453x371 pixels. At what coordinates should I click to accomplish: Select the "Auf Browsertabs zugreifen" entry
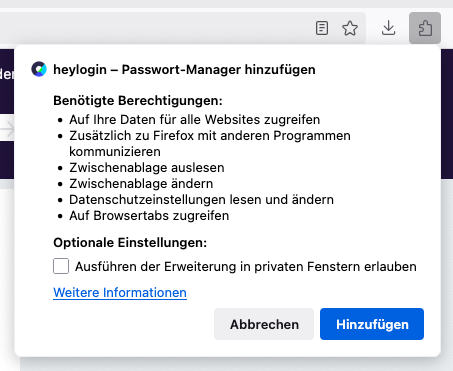[149, 215]
